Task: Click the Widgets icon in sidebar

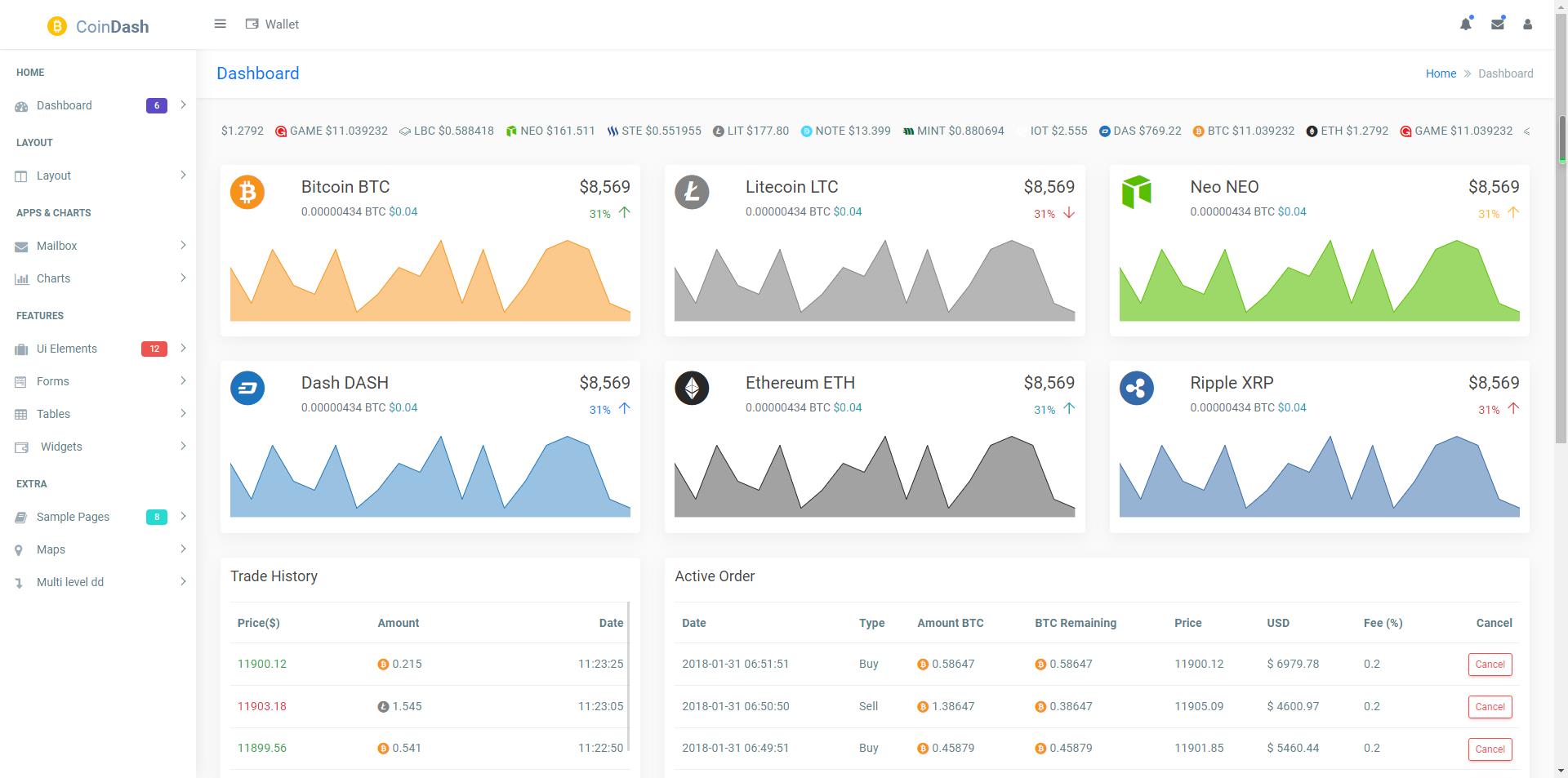Action: 22,447
